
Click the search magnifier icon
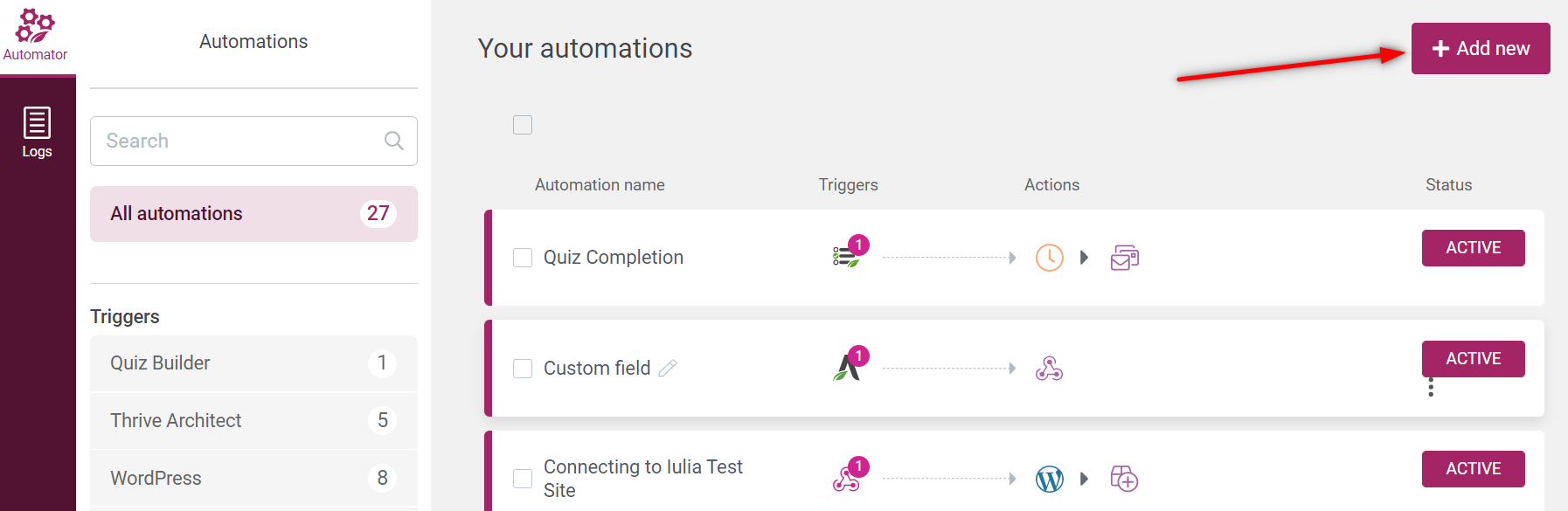394,141
